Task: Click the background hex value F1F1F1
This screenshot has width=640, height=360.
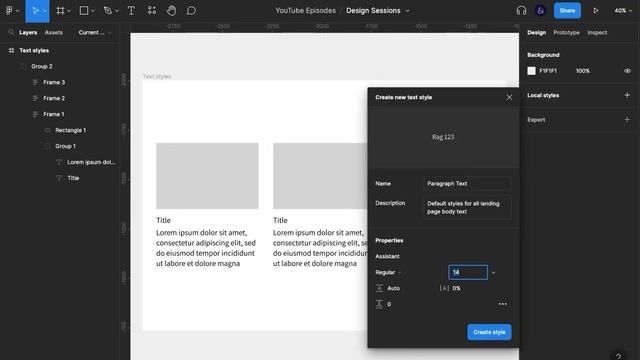Action: (x=548, y=71)
